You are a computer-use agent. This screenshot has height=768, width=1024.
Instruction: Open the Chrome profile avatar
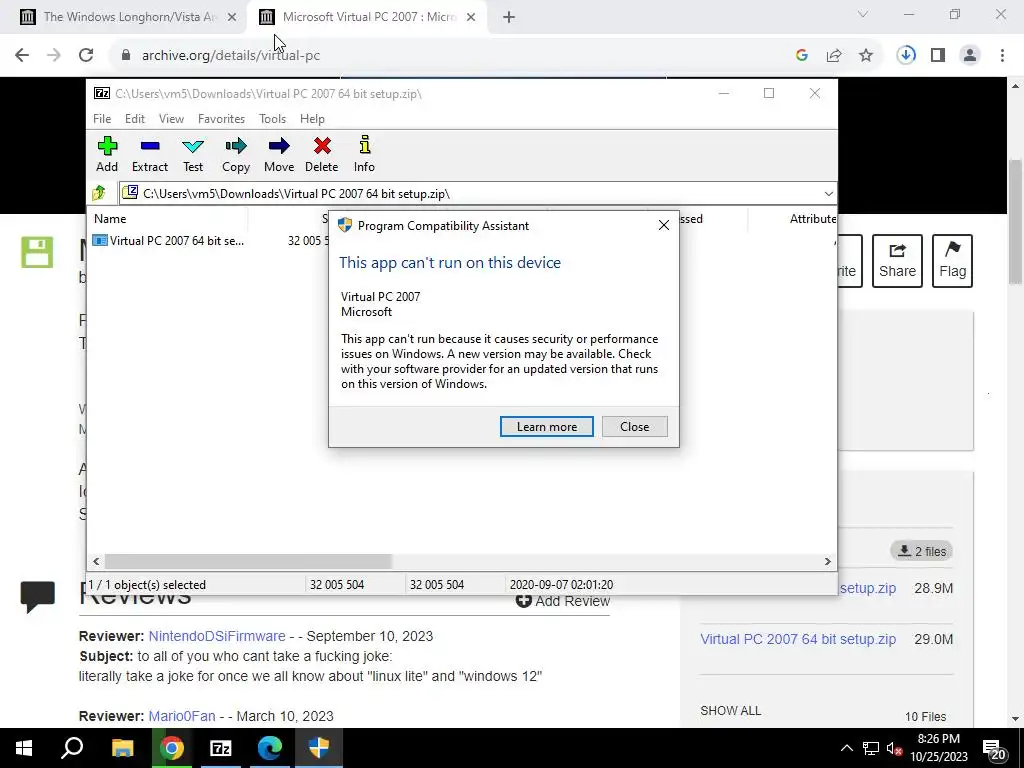point(970,56)
